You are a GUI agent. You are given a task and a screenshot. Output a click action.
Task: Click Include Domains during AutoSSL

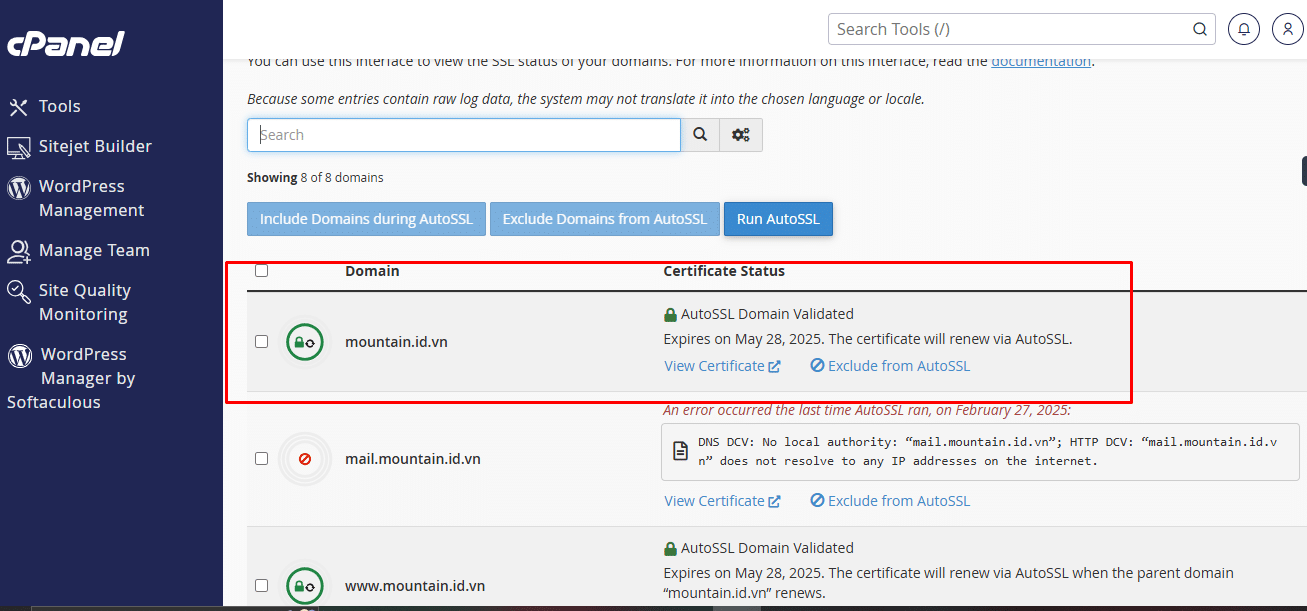pyautogui.click(x=366, y=219)
